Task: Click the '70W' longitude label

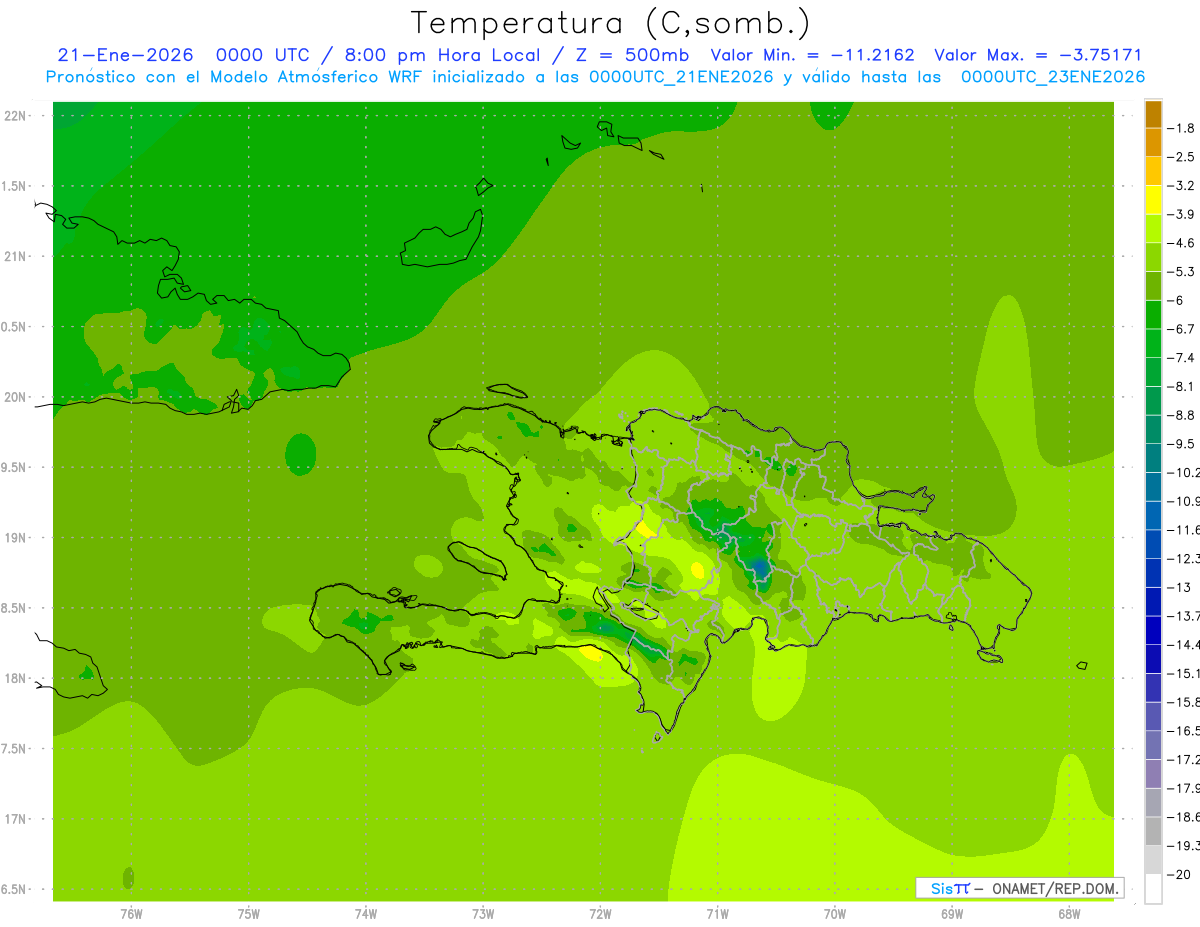Action: [835, 914]
